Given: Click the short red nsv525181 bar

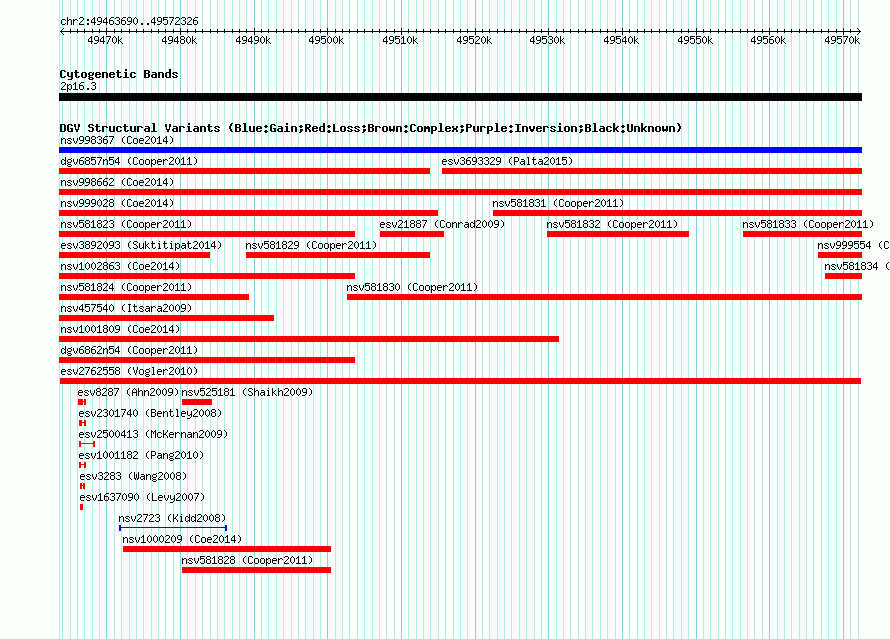Looking at the screenshot, I should click(197, 402).
